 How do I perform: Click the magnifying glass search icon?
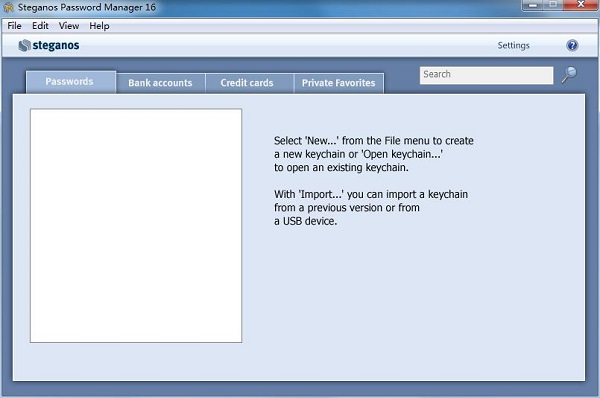pos(569,75)
